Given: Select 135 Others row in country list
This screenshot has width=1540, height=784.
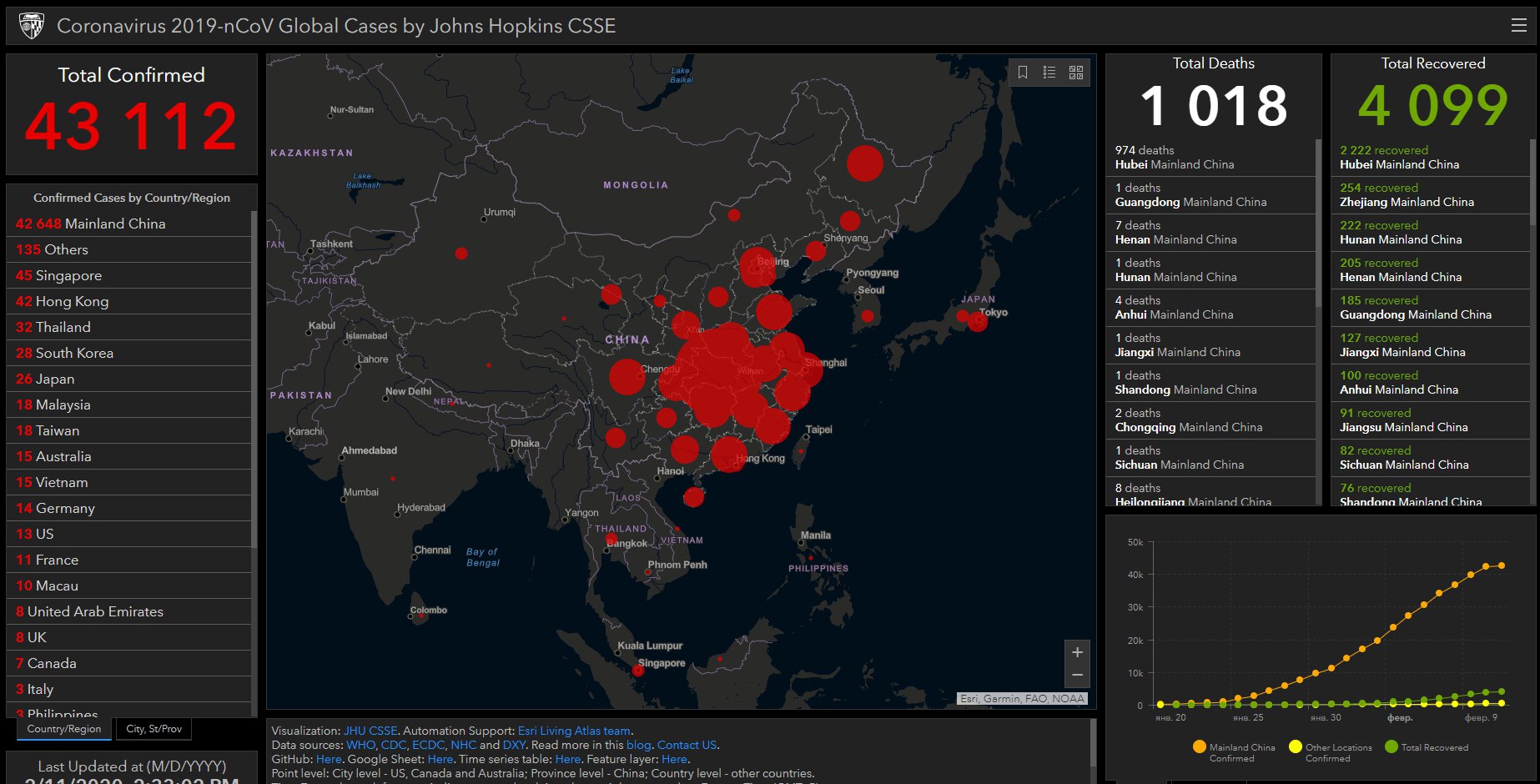Looking at the screenshot, I should click(x=129, y=249).
